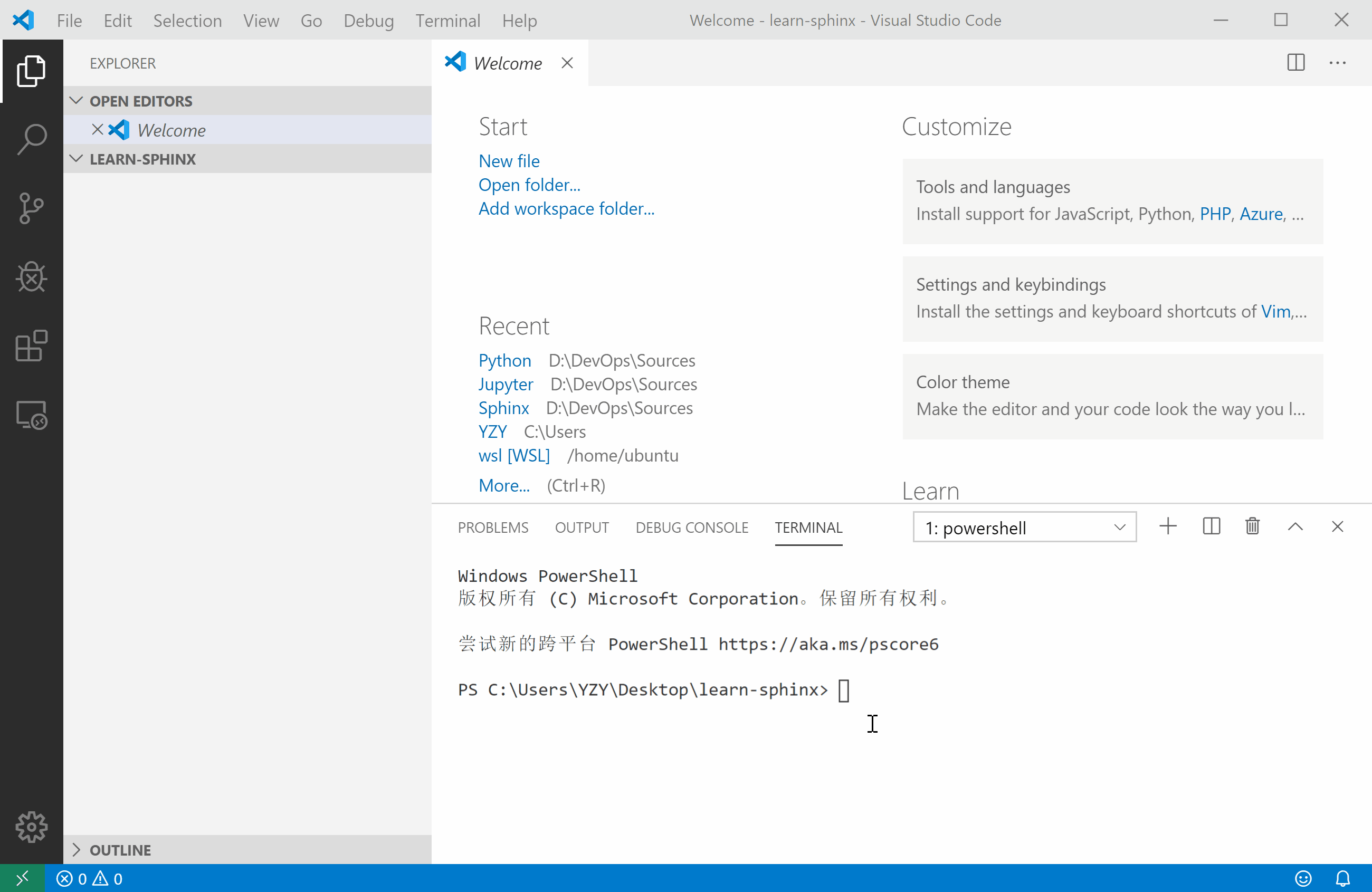Switch to the PROBLEMS tab
The height and width of the screenshot is (892, 1372).
coord(492,527)
